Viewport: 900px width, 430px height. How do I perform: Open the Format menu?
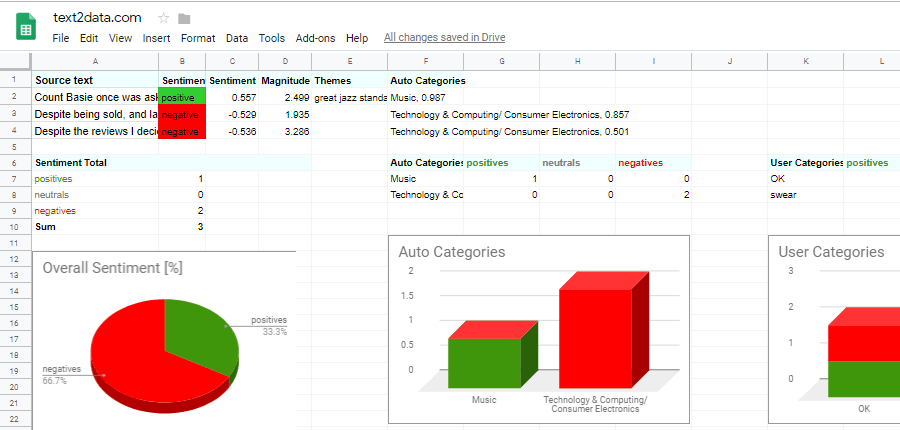tap(198, 38)
